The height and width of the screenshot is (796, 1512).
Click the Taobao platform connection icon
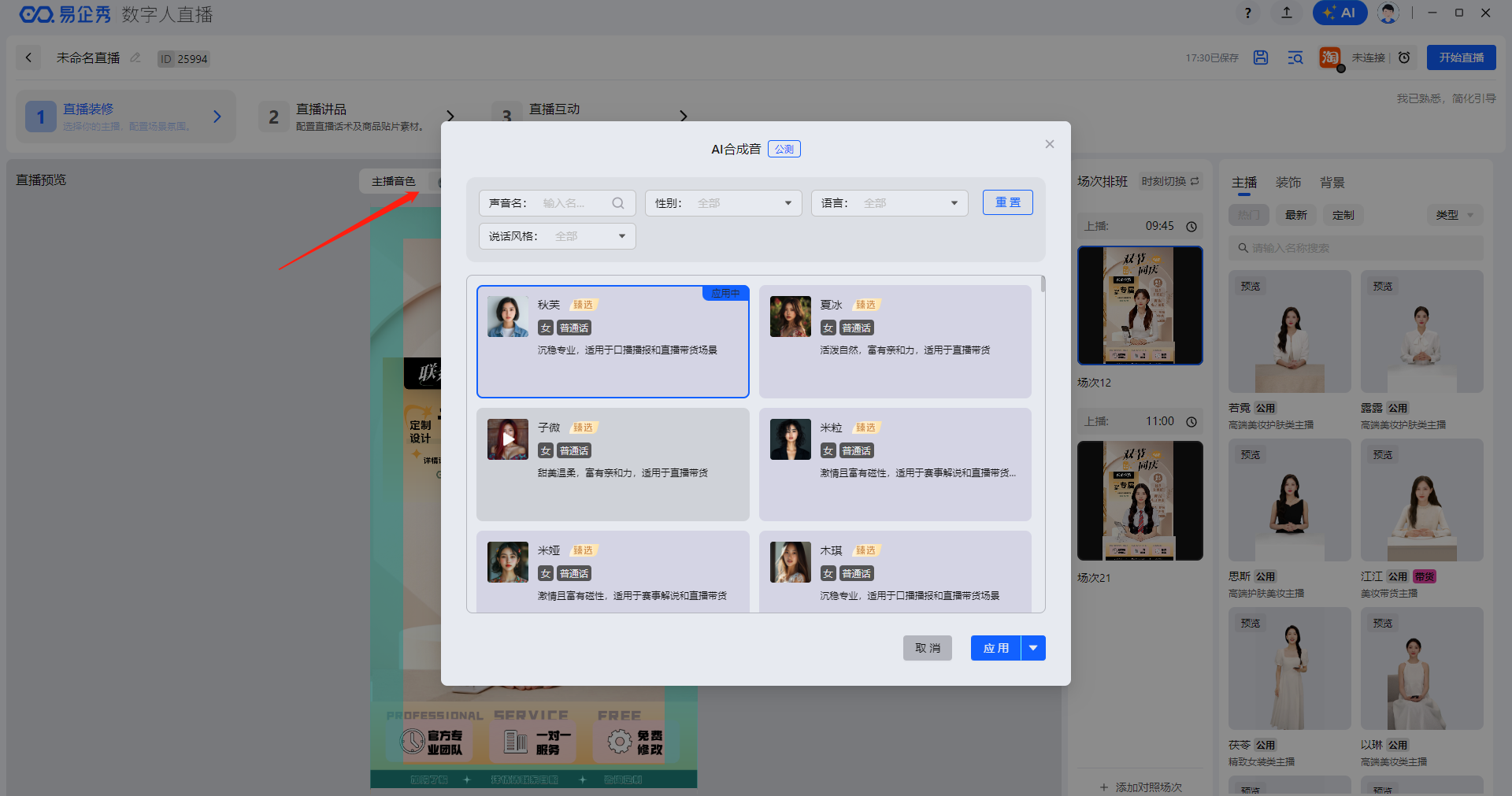[x=1329, y=57]
